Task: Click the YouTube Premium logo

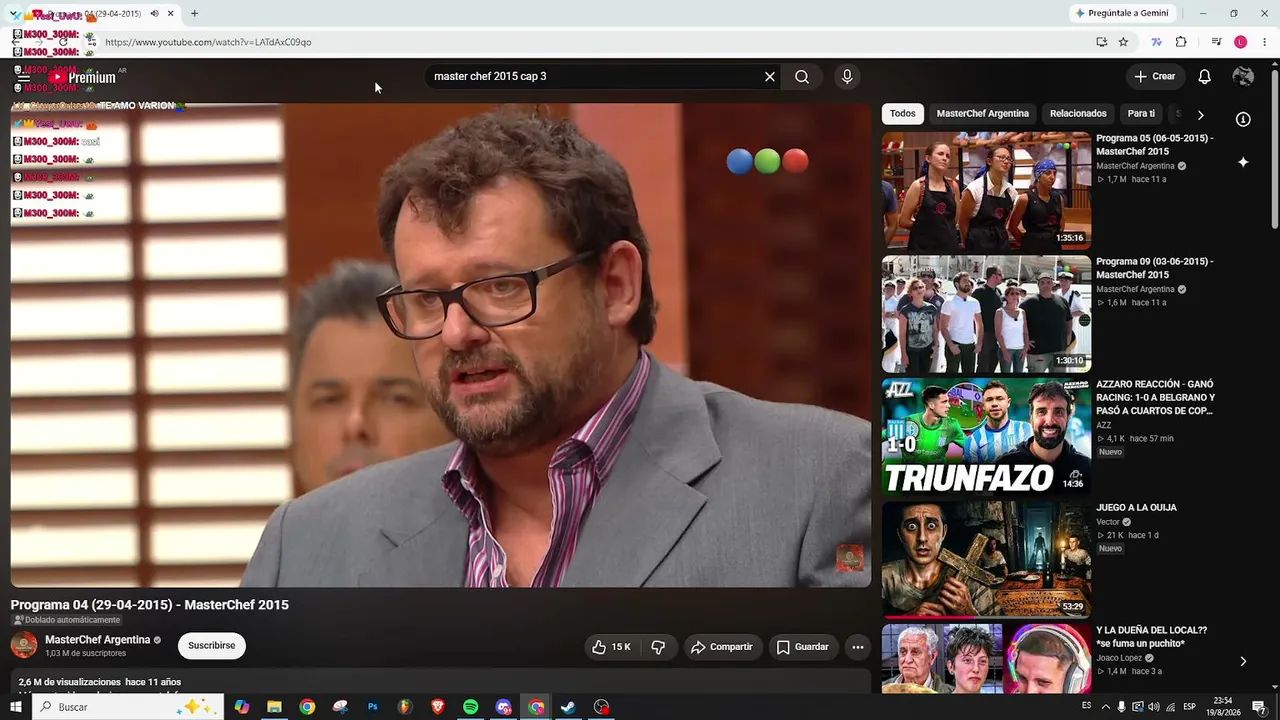Action: (84, 77)
